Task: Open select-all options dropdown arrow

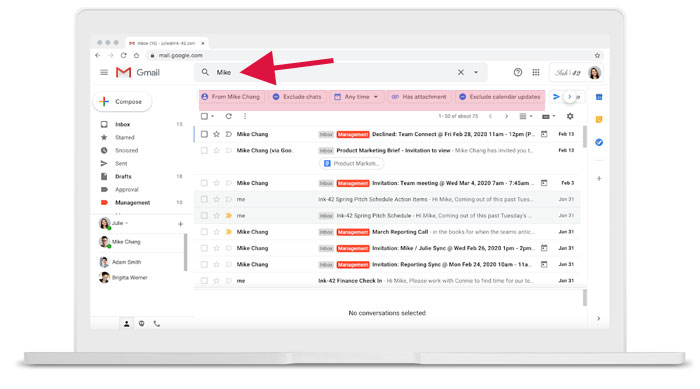Action: (x=212, y=116)
